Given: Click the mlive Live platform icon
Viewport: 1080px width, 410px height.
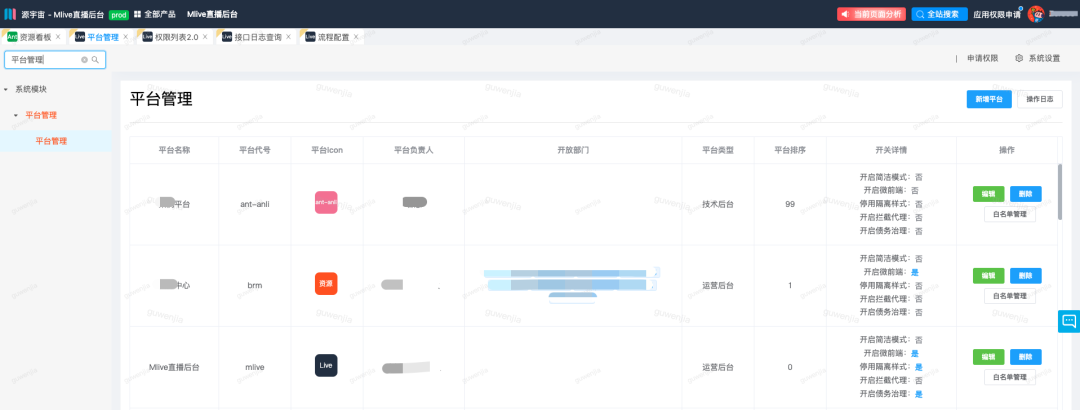Looking at the screenshot, I should [x=326, y=365].
